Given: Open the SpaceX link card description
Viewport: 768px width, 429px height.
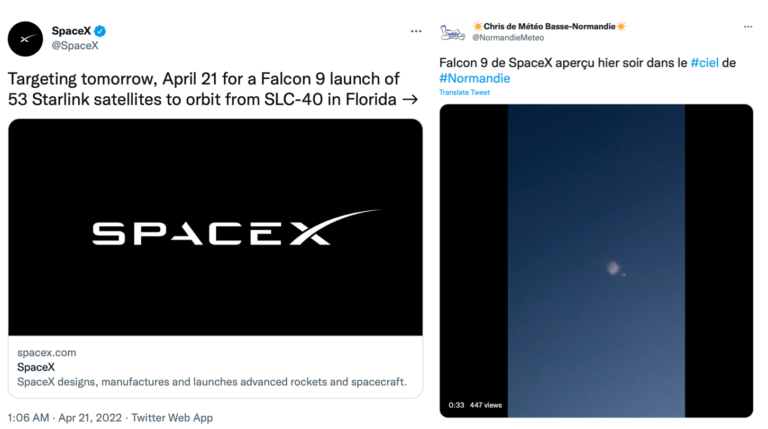Looking at the screenshot, I should tap(212, 381).
